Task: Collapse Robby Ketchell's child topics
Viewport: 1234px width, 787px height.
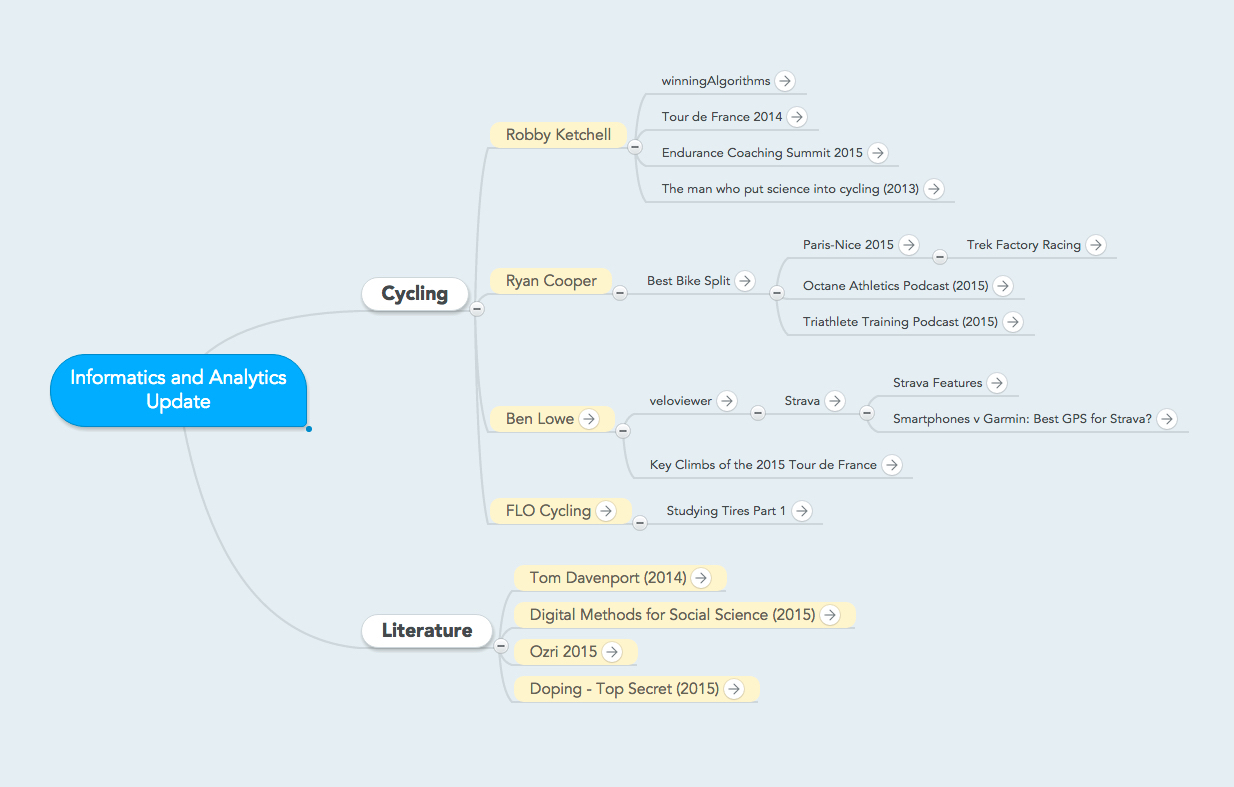Action: point(634,148)
